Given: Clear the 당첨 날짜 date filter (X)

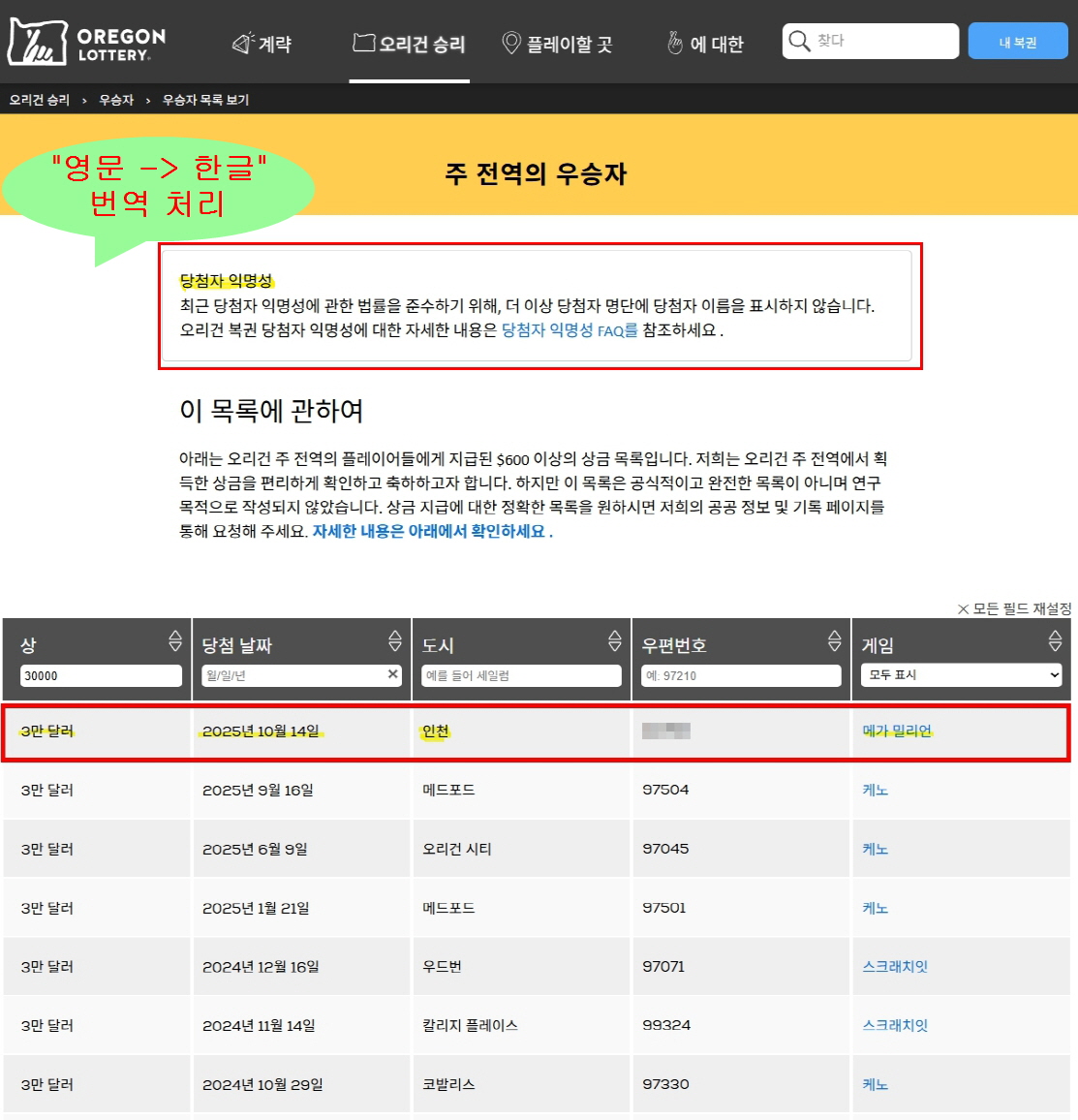Looking at the screenshot, I should (393, 674).
